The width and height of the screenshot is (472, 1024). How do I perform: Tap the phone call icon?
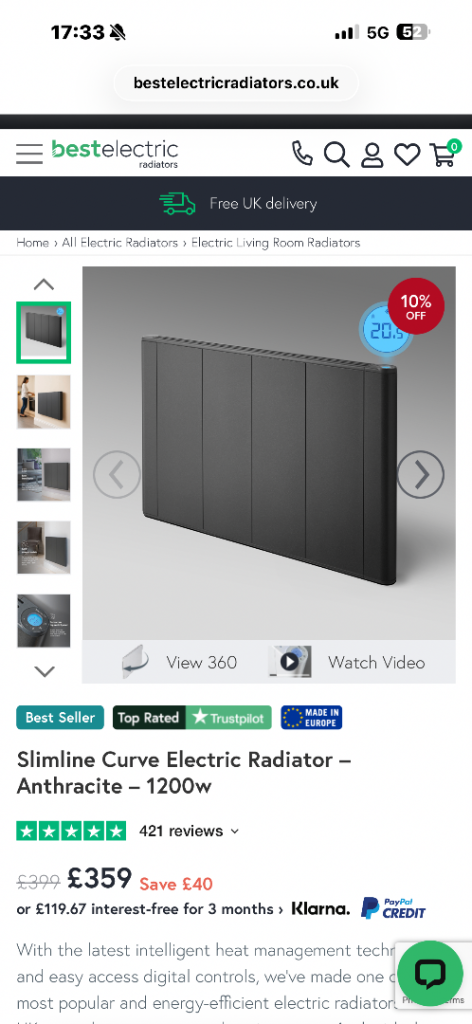302,154
